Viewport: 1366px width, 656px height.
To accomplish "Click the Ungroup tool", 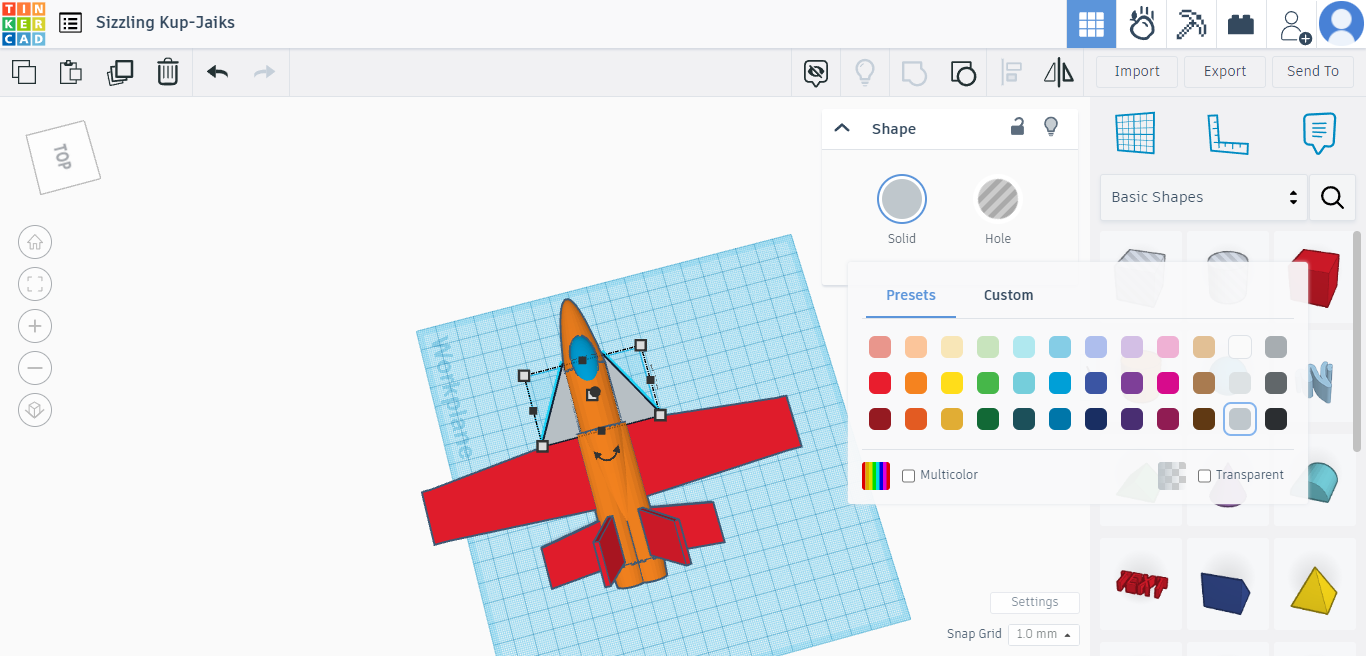I will pyautogui.click(x=963, y=72).
